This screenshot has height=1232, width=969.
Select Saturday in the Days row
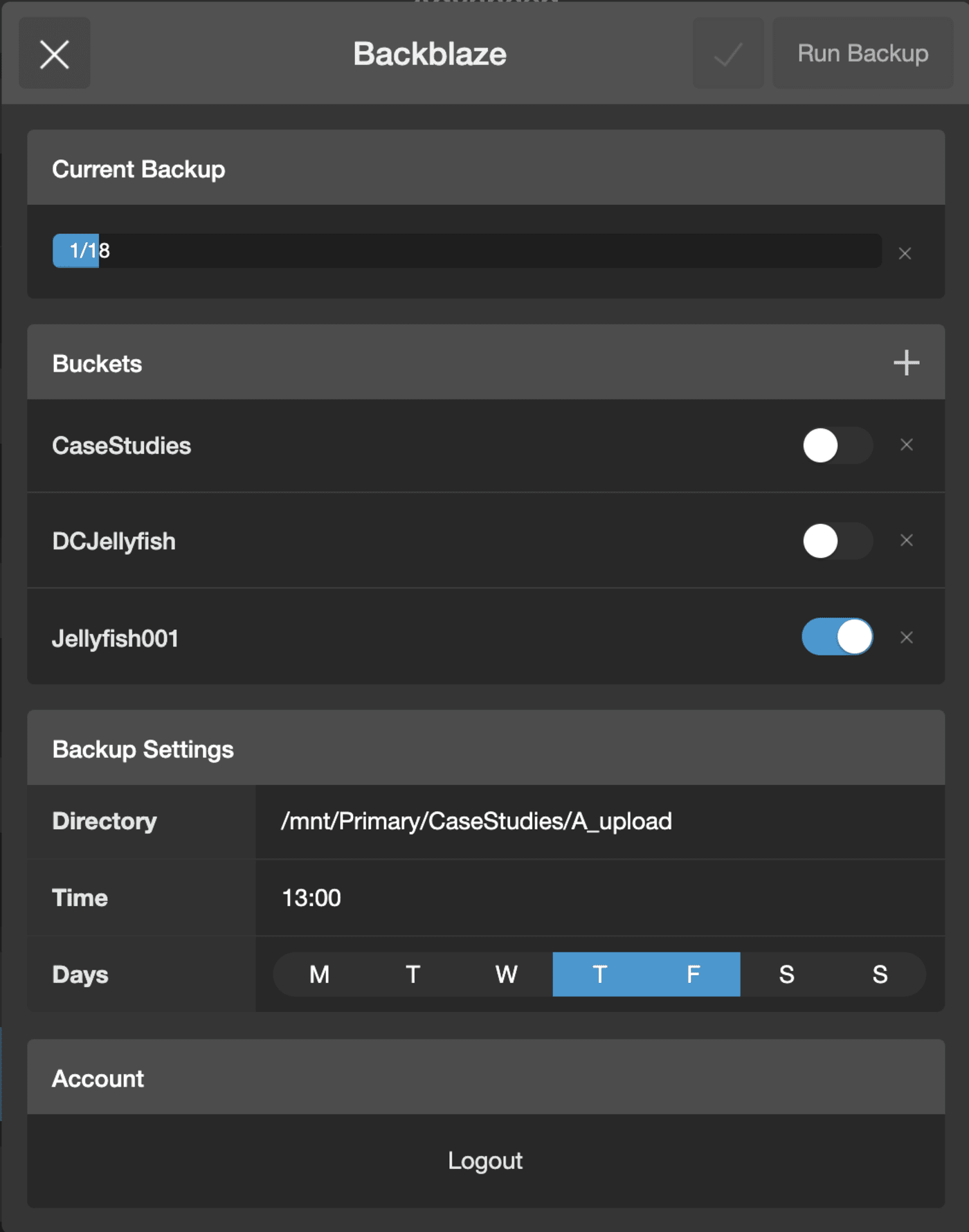tap(787, 975)
